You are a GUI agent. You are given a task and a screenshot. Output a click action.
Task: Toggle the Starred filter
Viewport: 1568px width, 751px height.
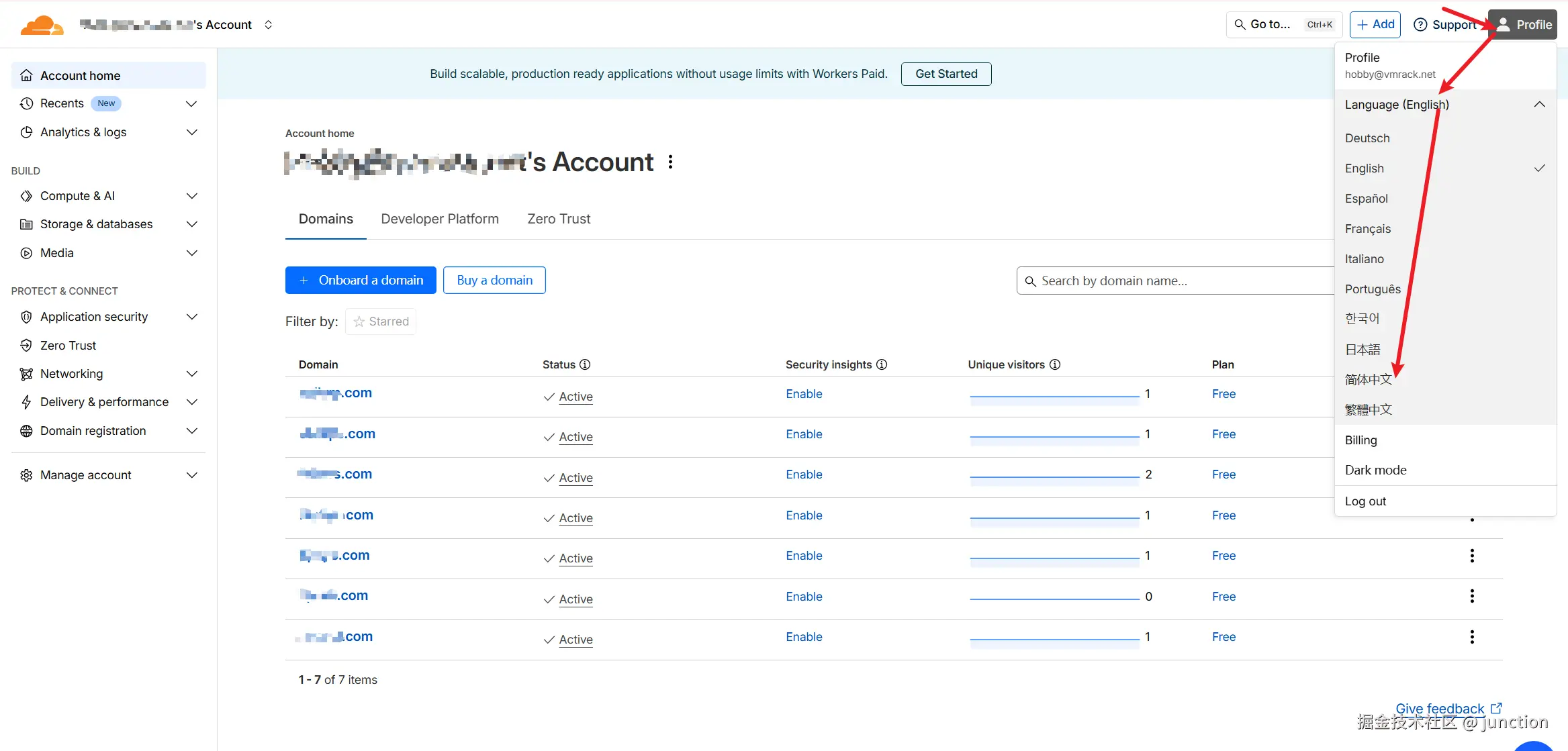coord(381,321)
